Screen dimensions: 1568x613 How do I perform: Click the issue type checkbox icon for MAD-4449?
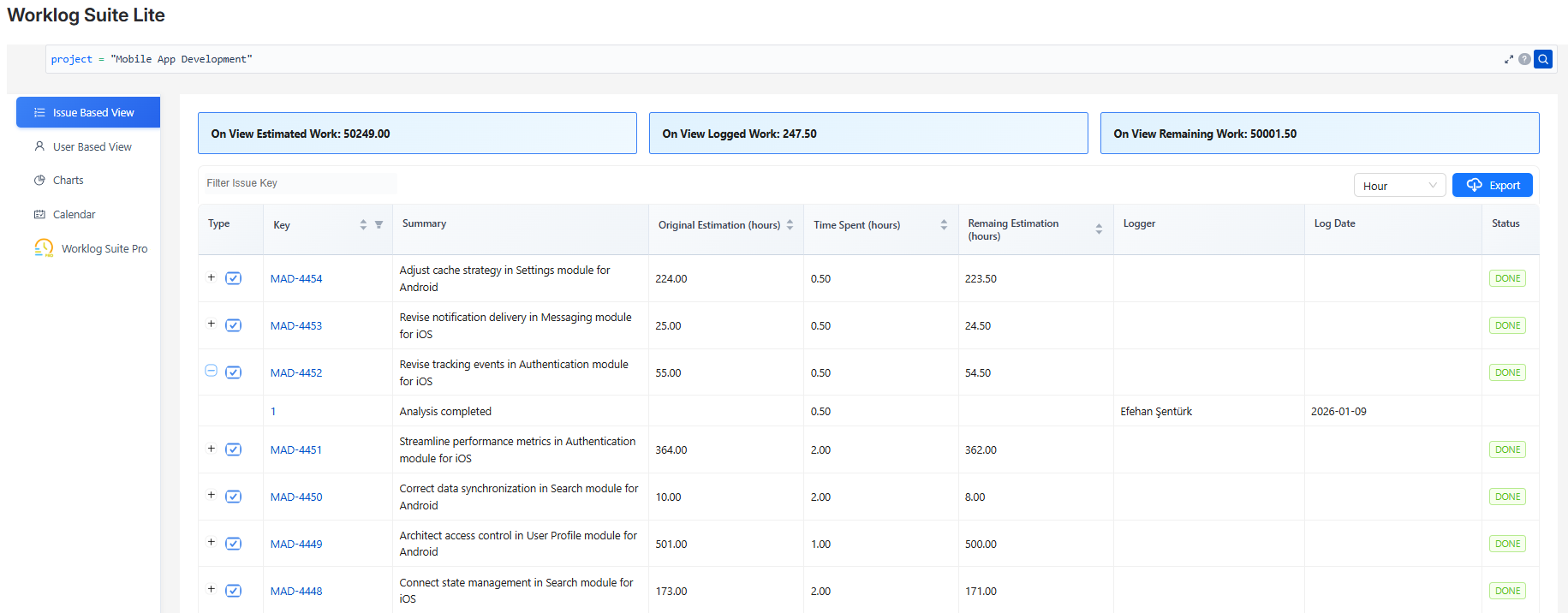pyautogui.click(x=233, y=544)
